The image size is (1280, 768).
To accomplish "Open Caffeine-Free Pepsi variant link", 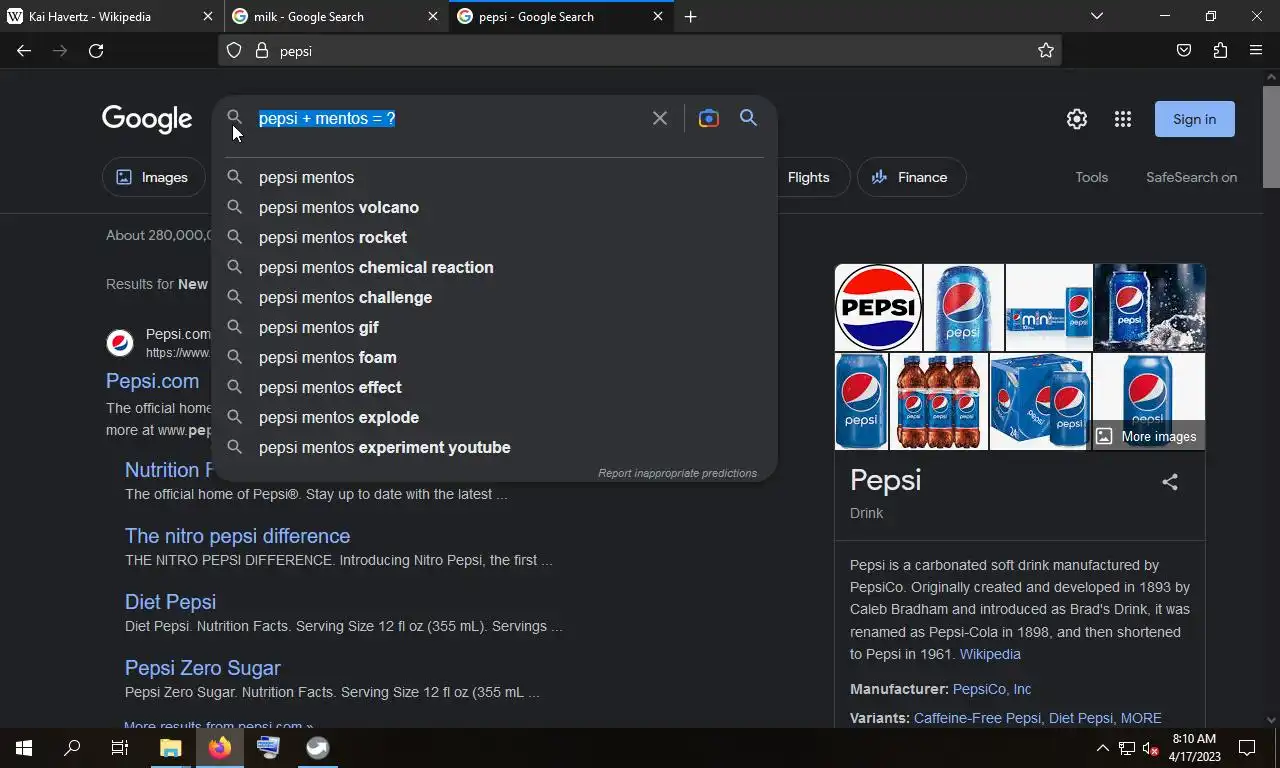I will click(977, 718).
